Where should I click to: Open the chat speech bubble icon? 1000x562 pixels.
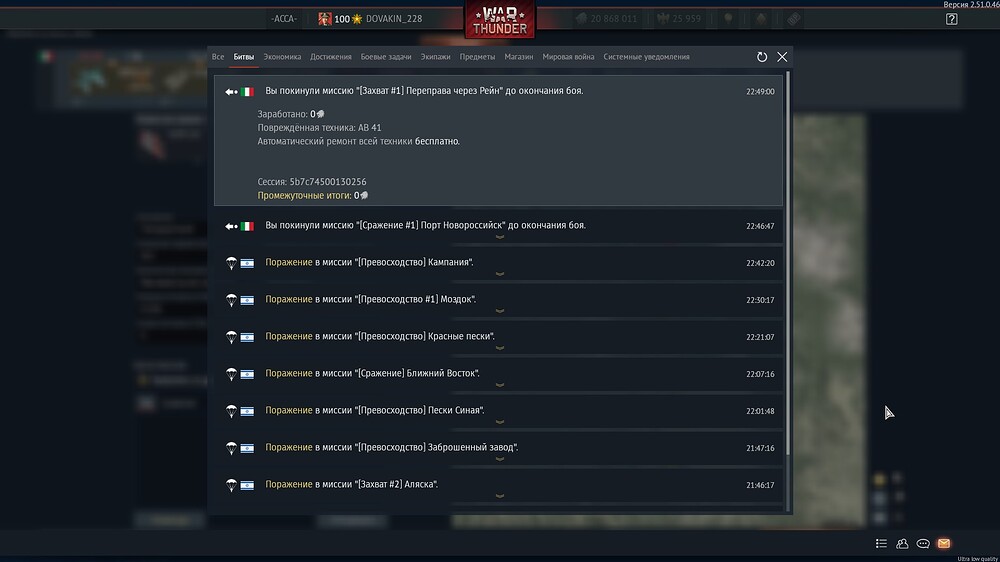point(923,543)
